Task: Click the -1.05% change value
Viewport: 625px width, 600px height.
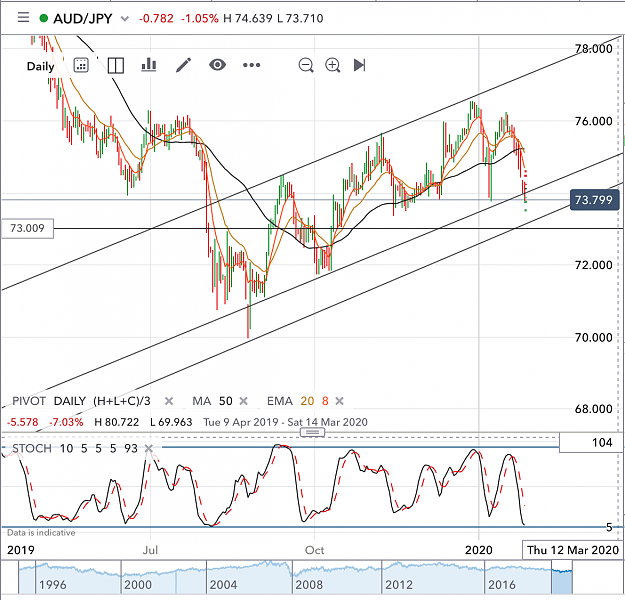Action: click(200, 18)
